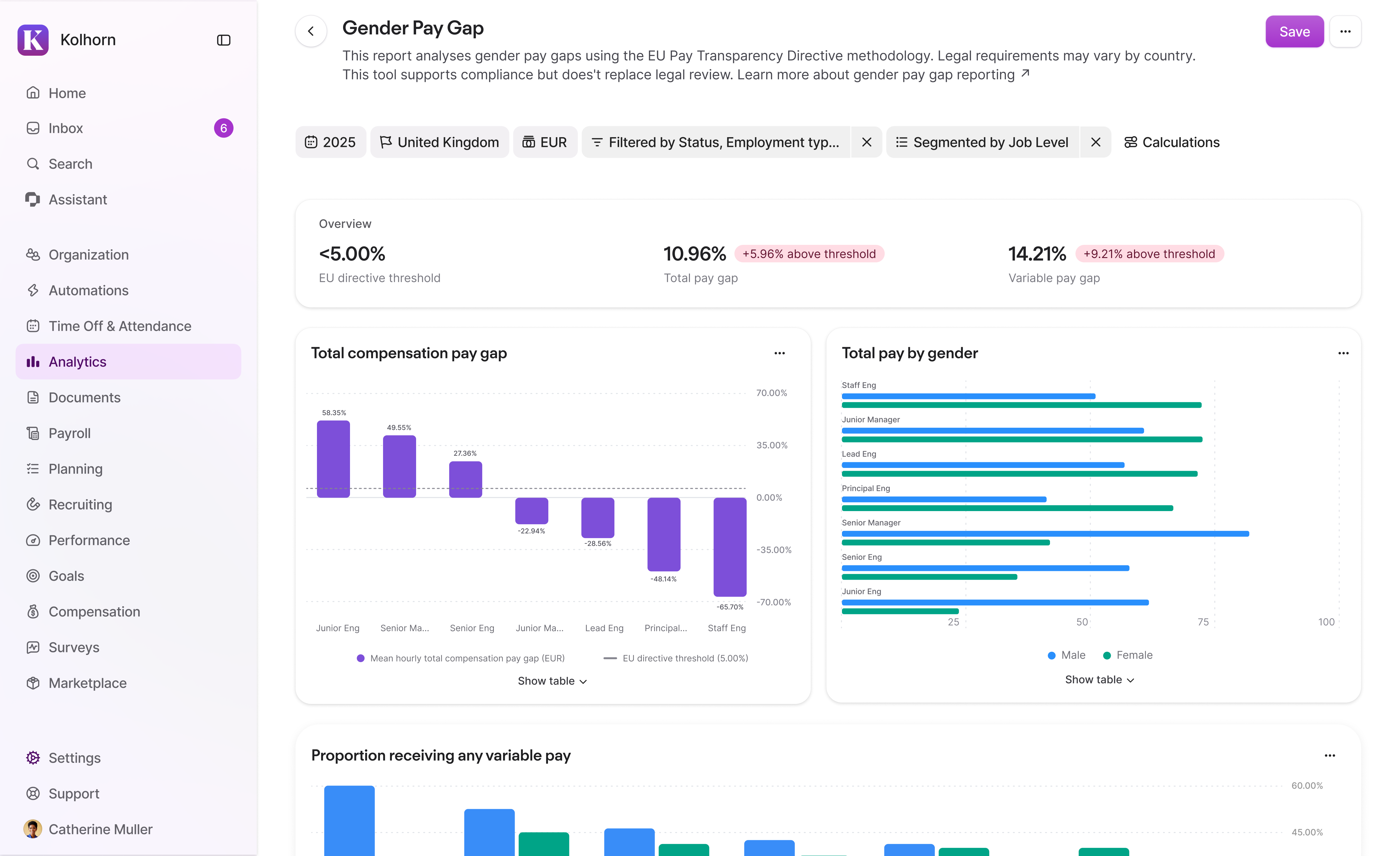Click the Automations lightning icon

33,290
